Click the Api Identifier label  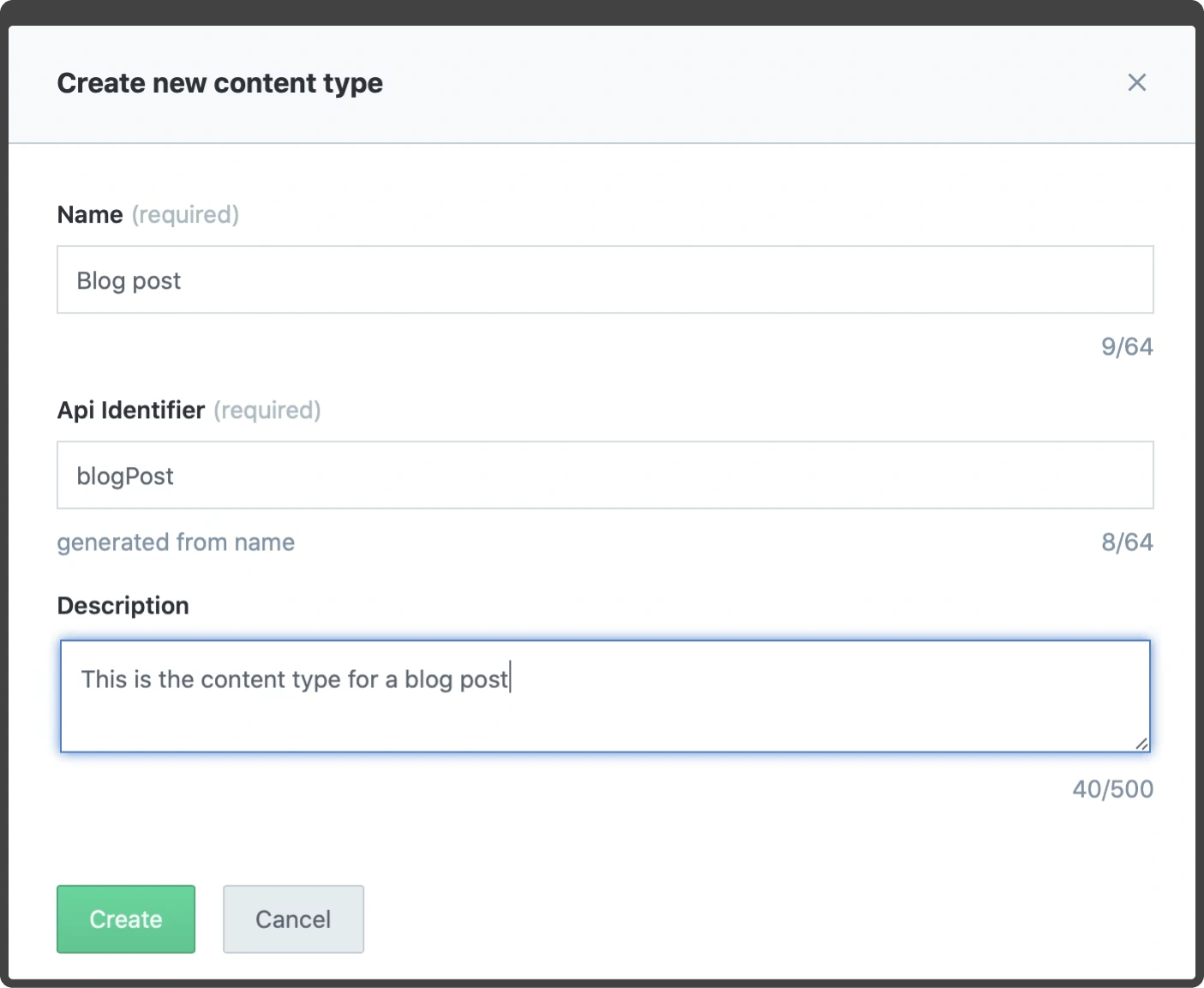131,410
